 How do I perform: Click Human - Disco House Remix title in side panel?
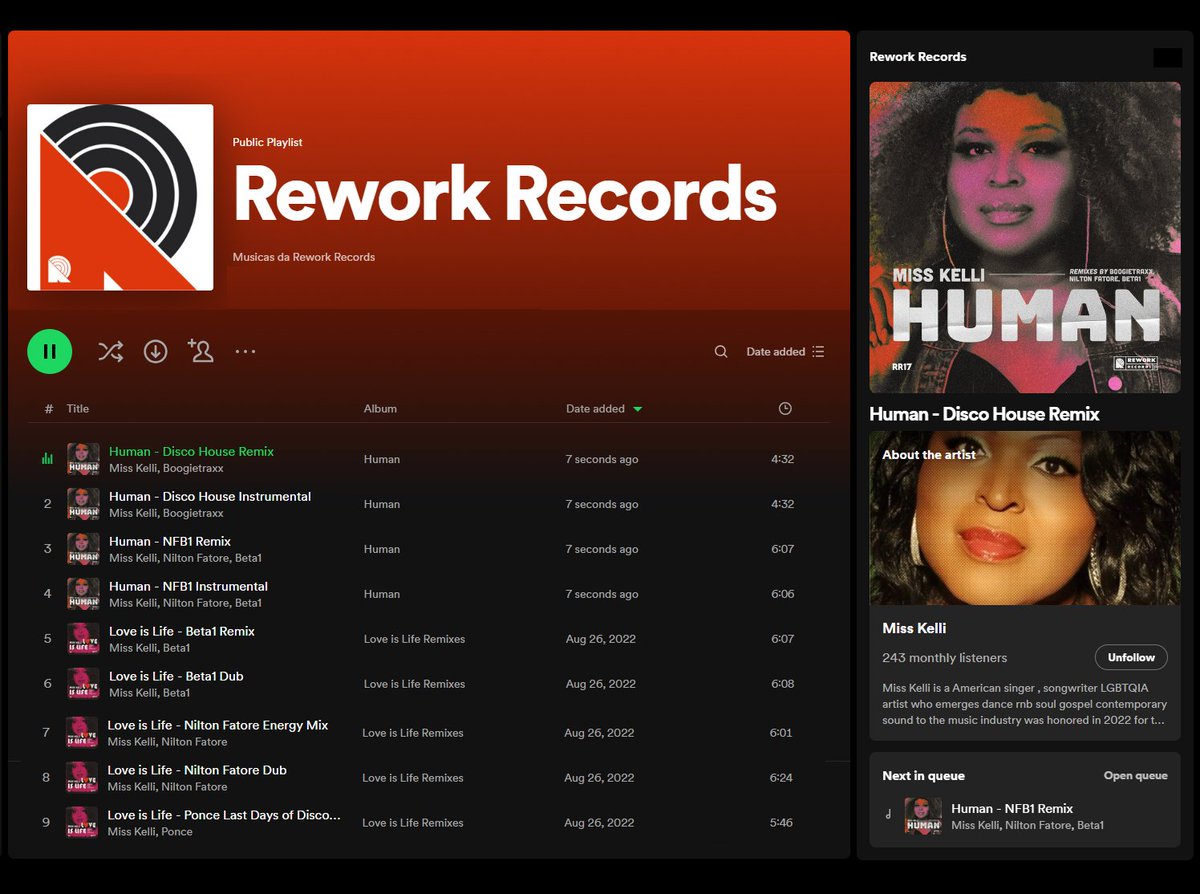pos(984,414)
